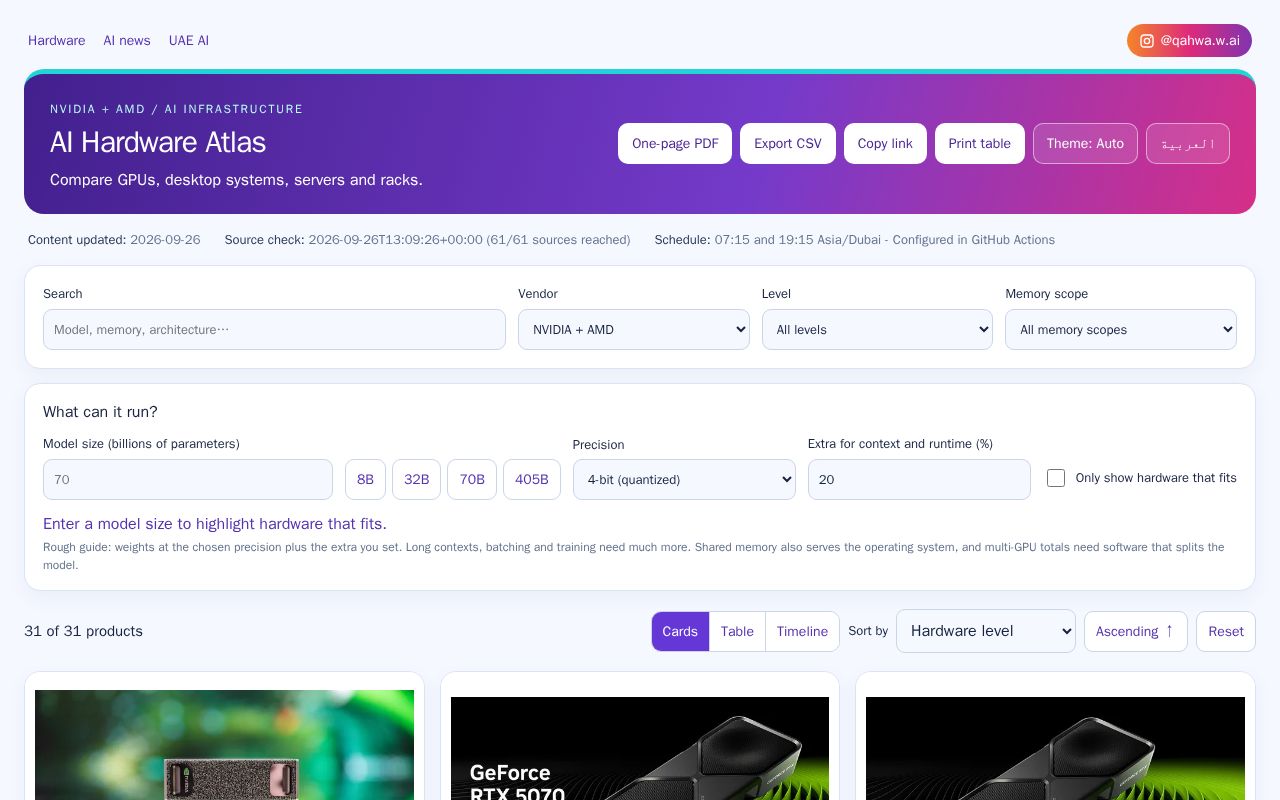Click the Schedule 'Configured in GitHub Actions' text

pos(974,240)
